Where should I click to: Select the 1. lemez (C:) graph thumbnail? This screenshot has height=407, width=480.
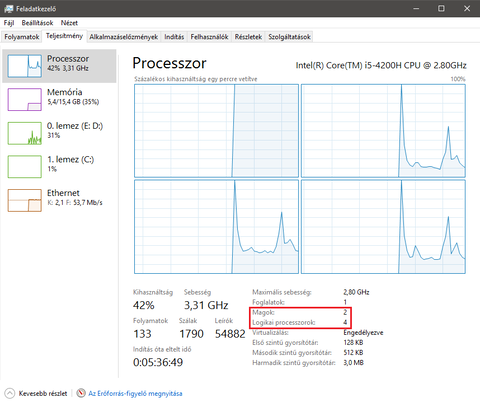[x=25, y=167]
